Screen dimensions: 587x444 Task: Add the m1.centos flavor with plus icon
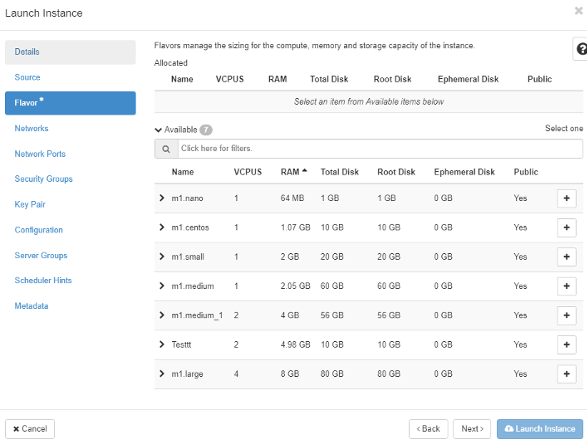point(566,227)
